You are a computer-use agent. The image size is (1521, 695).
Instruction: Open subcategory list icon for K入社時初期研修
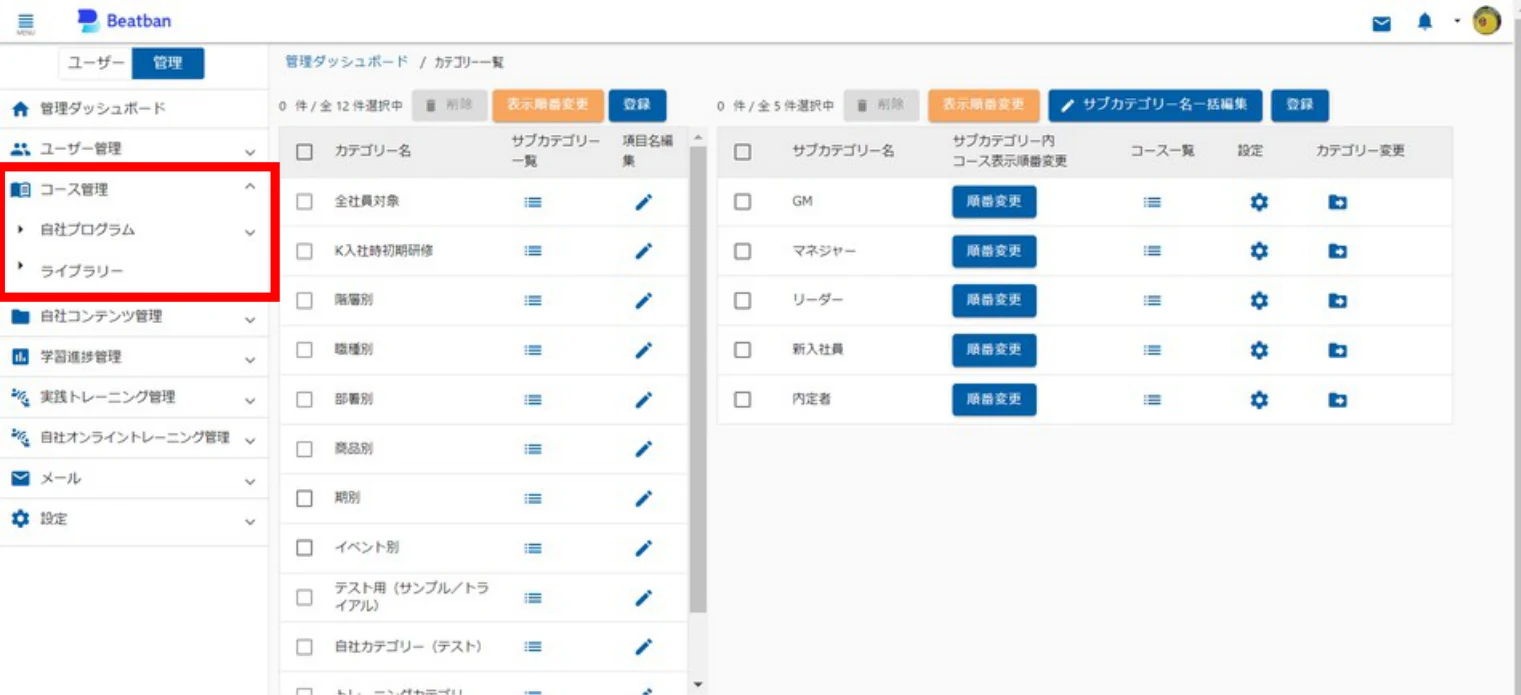[533, 251]
